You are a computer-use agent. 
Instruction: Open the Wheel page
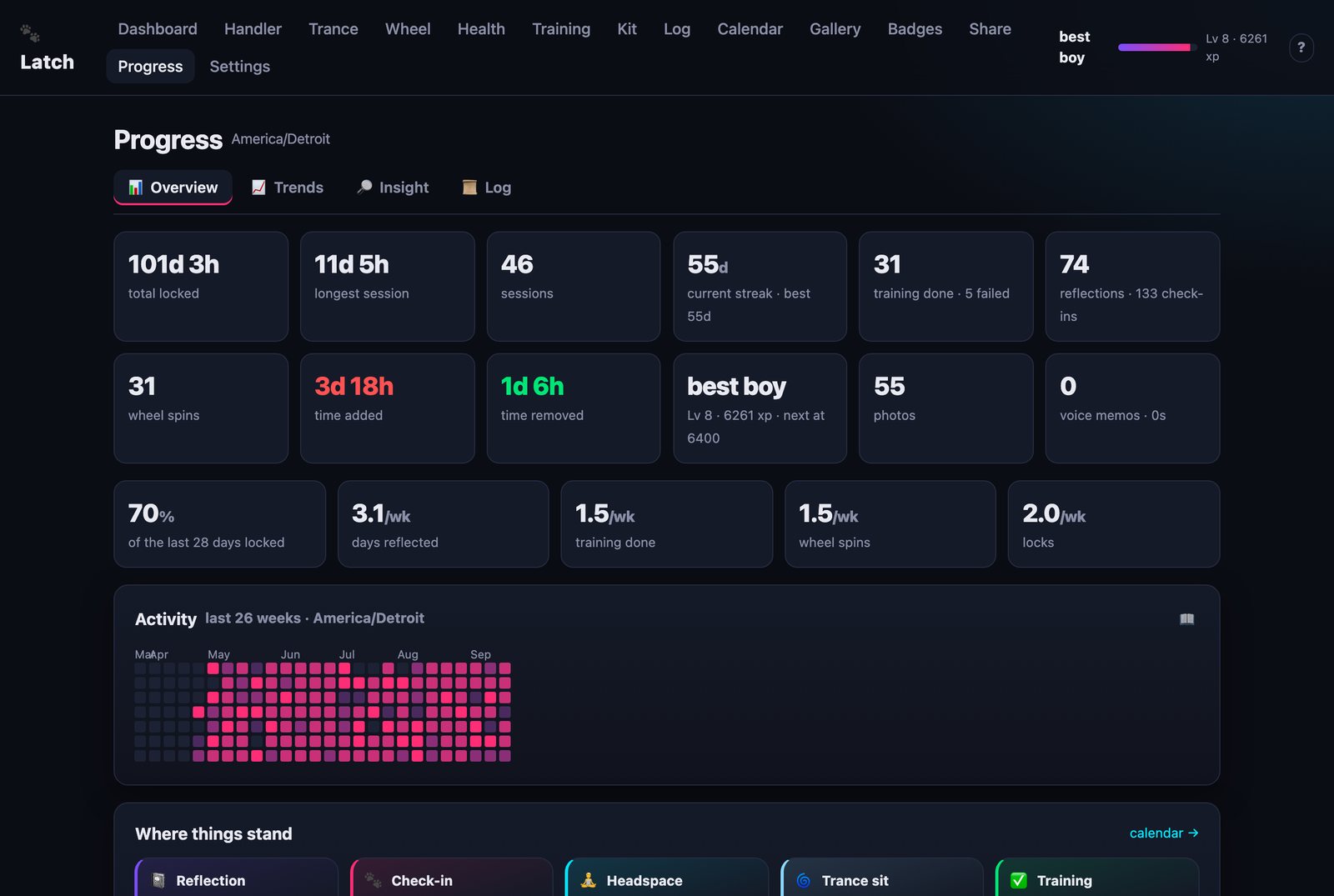pyautogui.click(x=408, y=29)
